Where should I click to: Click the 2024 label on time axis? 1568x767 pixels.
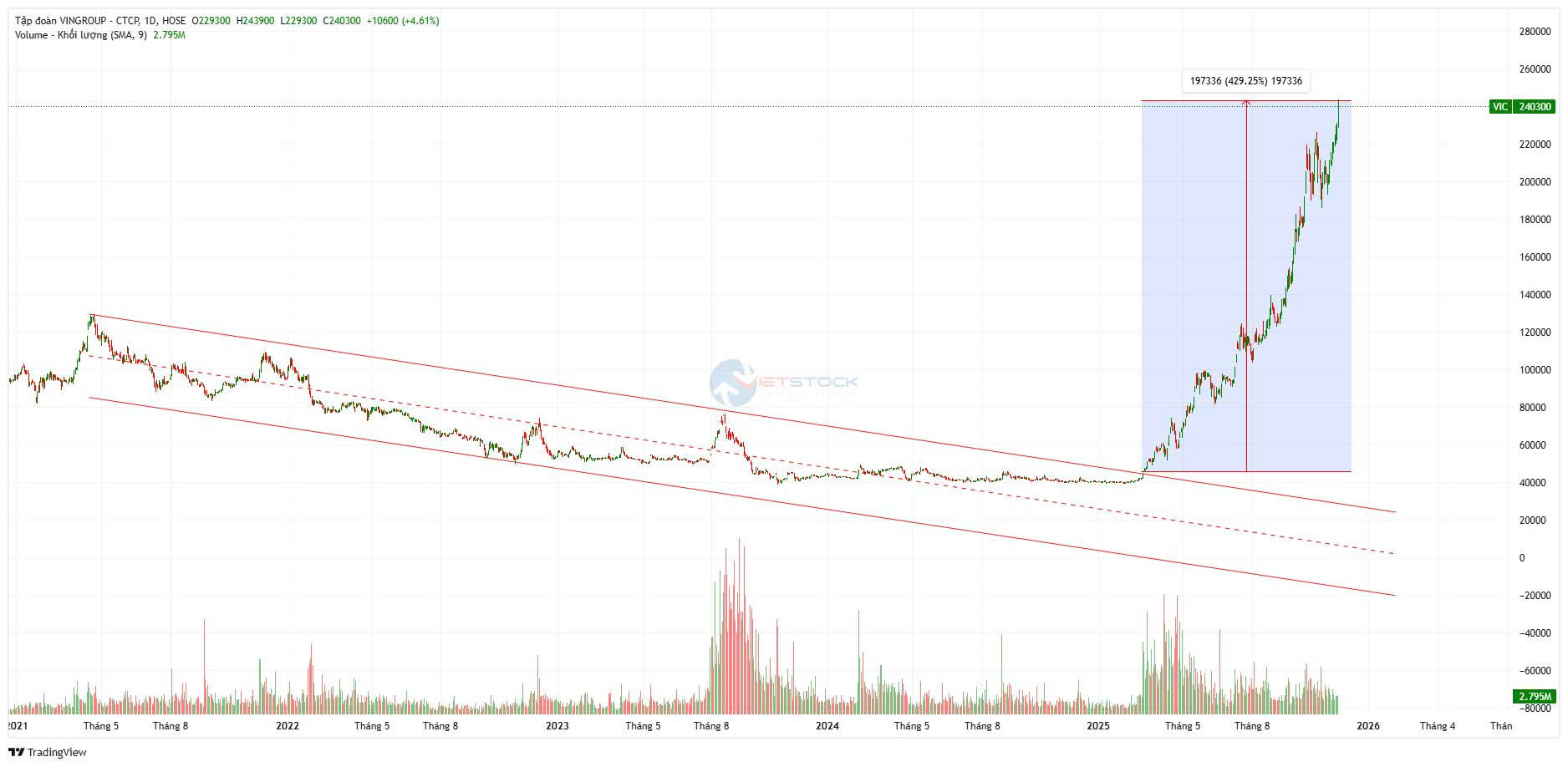pos(827,726)
